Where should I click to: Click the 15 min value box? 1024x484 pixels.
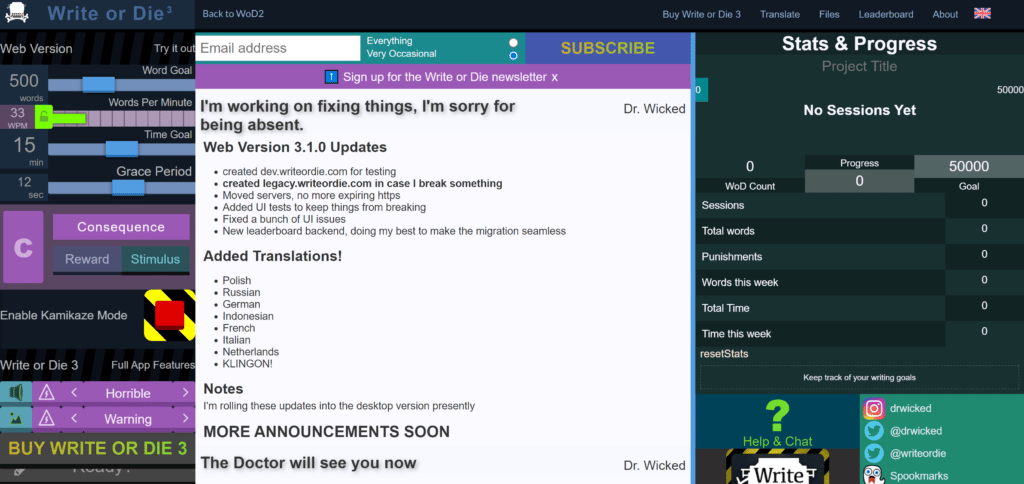click(24, 150)
